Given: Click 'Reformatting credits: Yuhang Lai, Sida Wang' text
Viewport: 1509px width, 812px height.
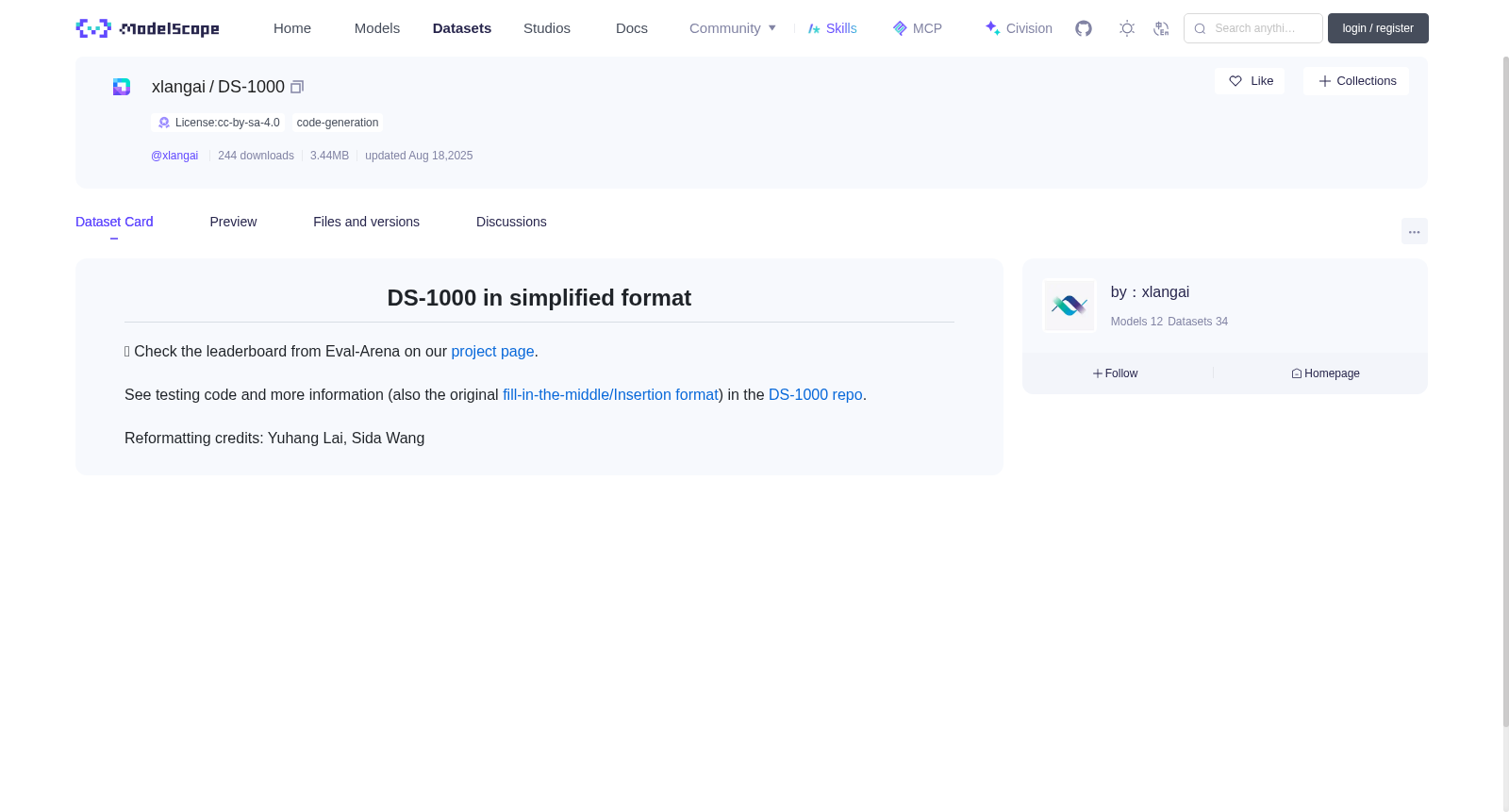Looking at the screenshot, I should 274,439.
